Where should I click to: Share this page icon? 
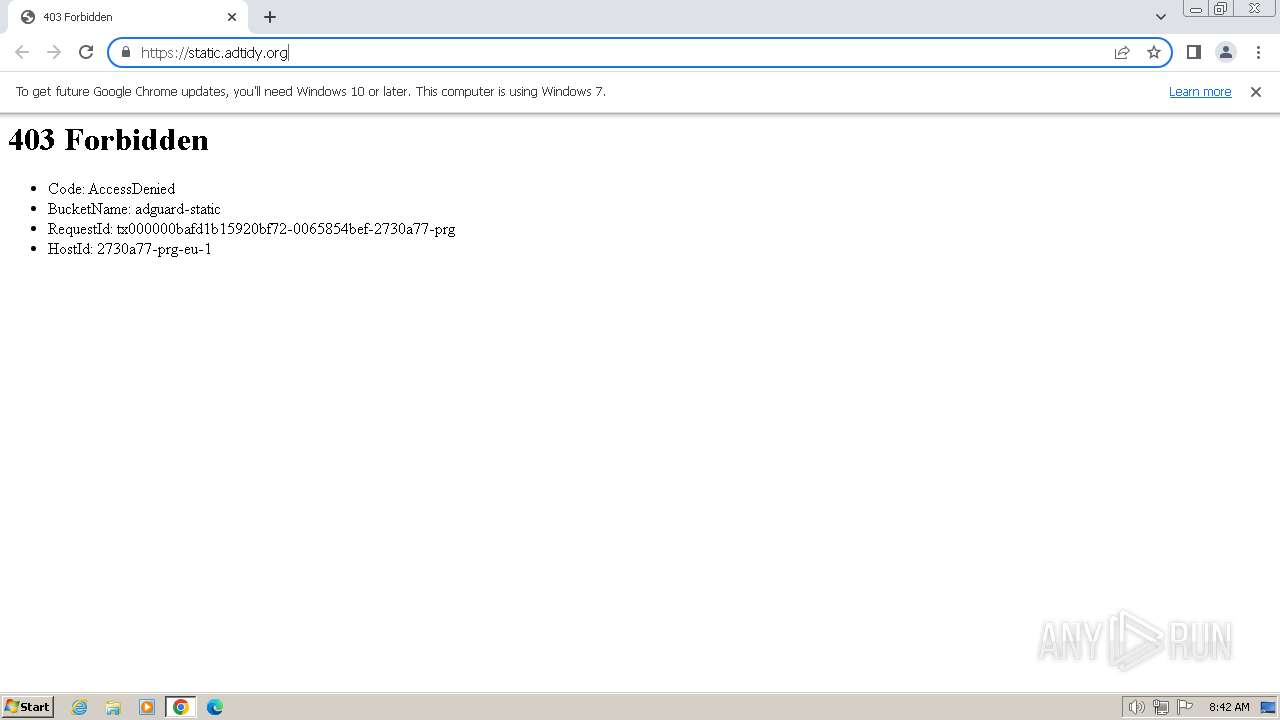tap(1122, 52)
